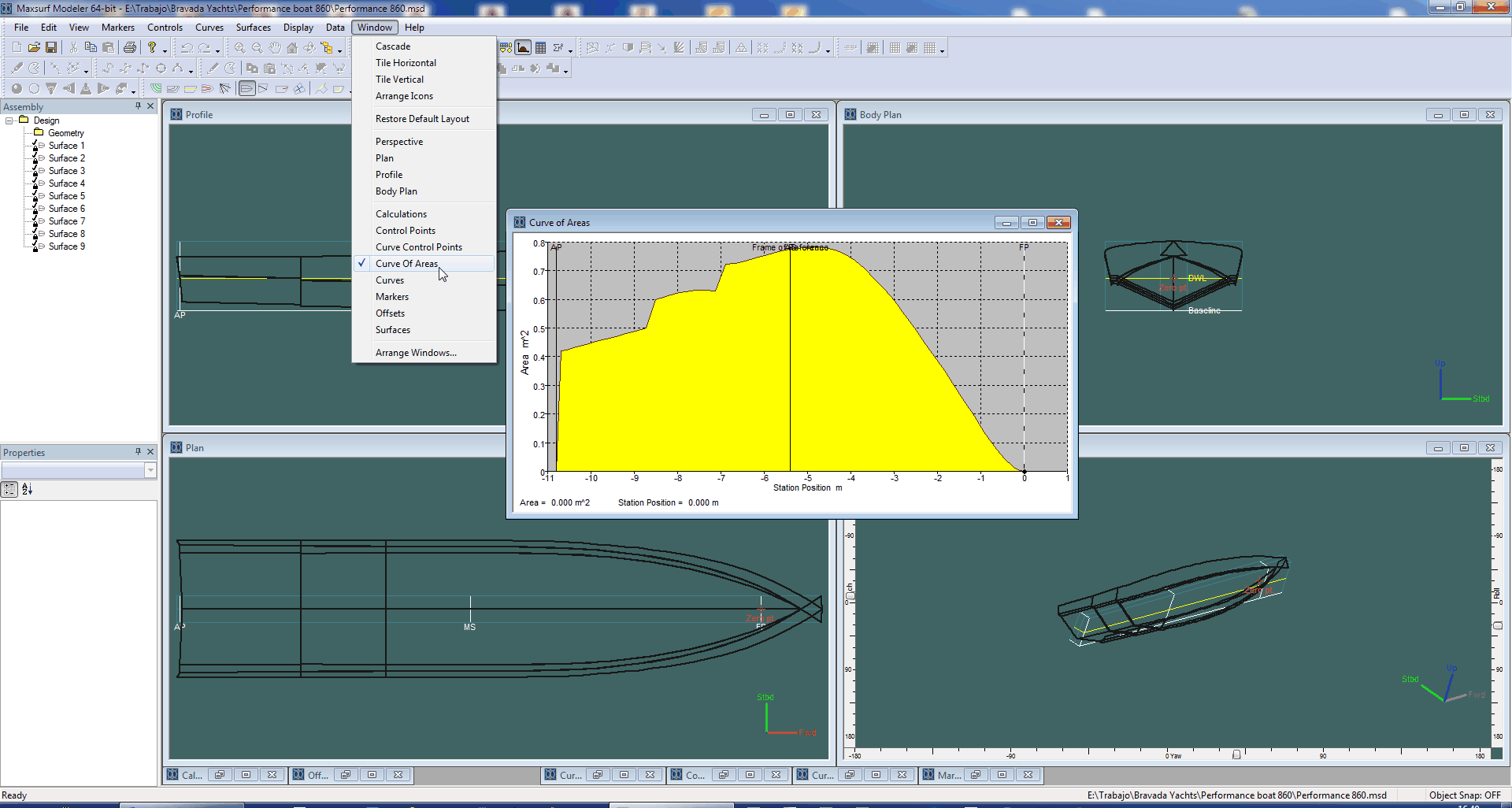This screenshot has width=1512, height=808.
Task: Maximize the Body Plan view window
Action: click(1464, 115)
